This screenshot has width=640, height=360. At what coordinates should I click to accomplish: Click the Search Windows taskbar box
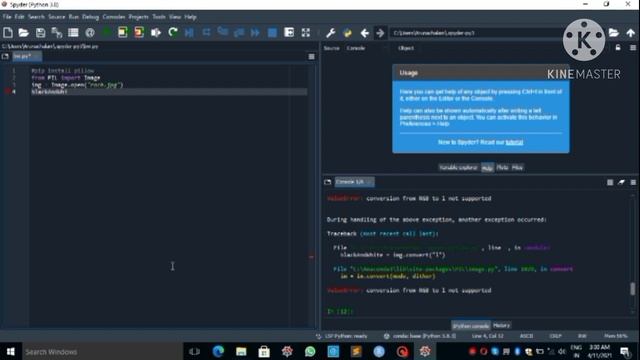coord(102,351)
